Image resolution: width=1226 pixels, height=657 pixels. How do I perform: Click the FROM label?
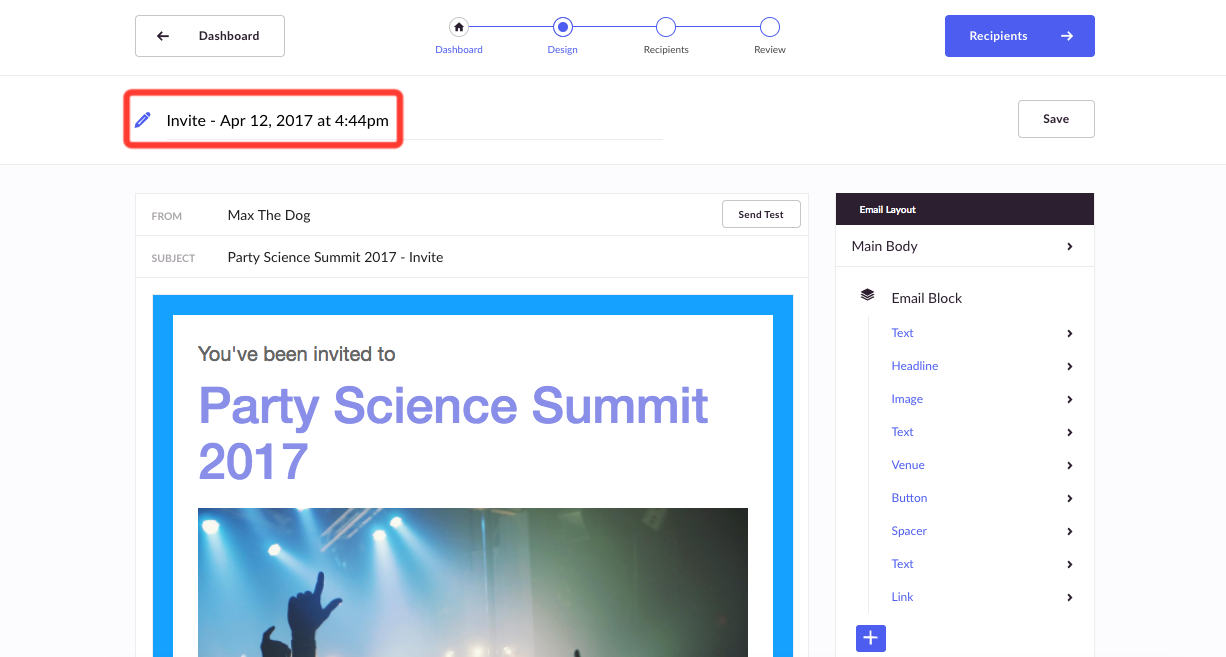(x=167, y=216)
